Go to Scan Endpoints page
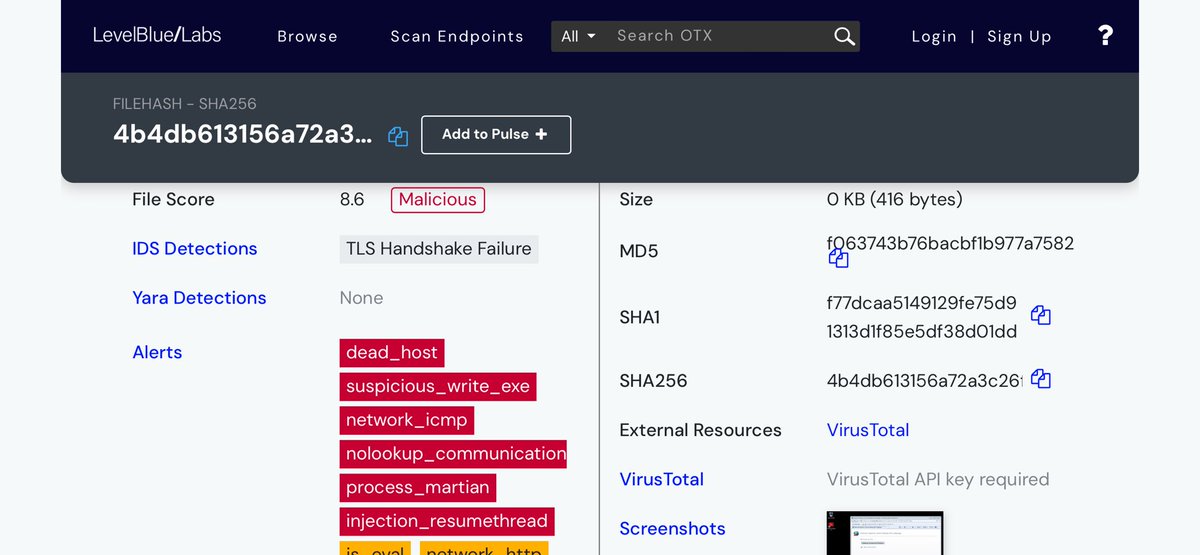Viewport: 1200px width, 555px height. [x=456, y=36]
